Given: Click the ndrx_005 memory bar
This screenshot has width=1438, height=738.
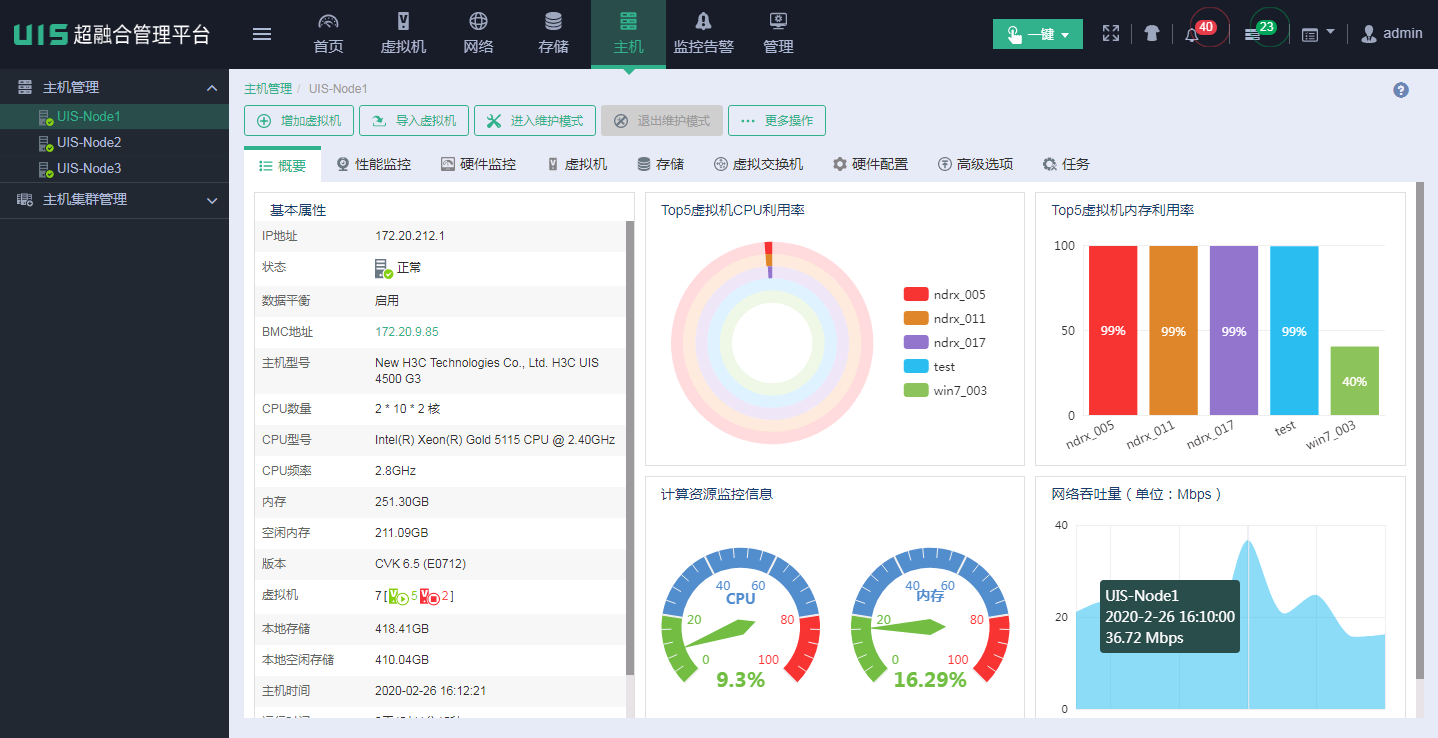Looking at the screenshot, I should click(1113, 330).
